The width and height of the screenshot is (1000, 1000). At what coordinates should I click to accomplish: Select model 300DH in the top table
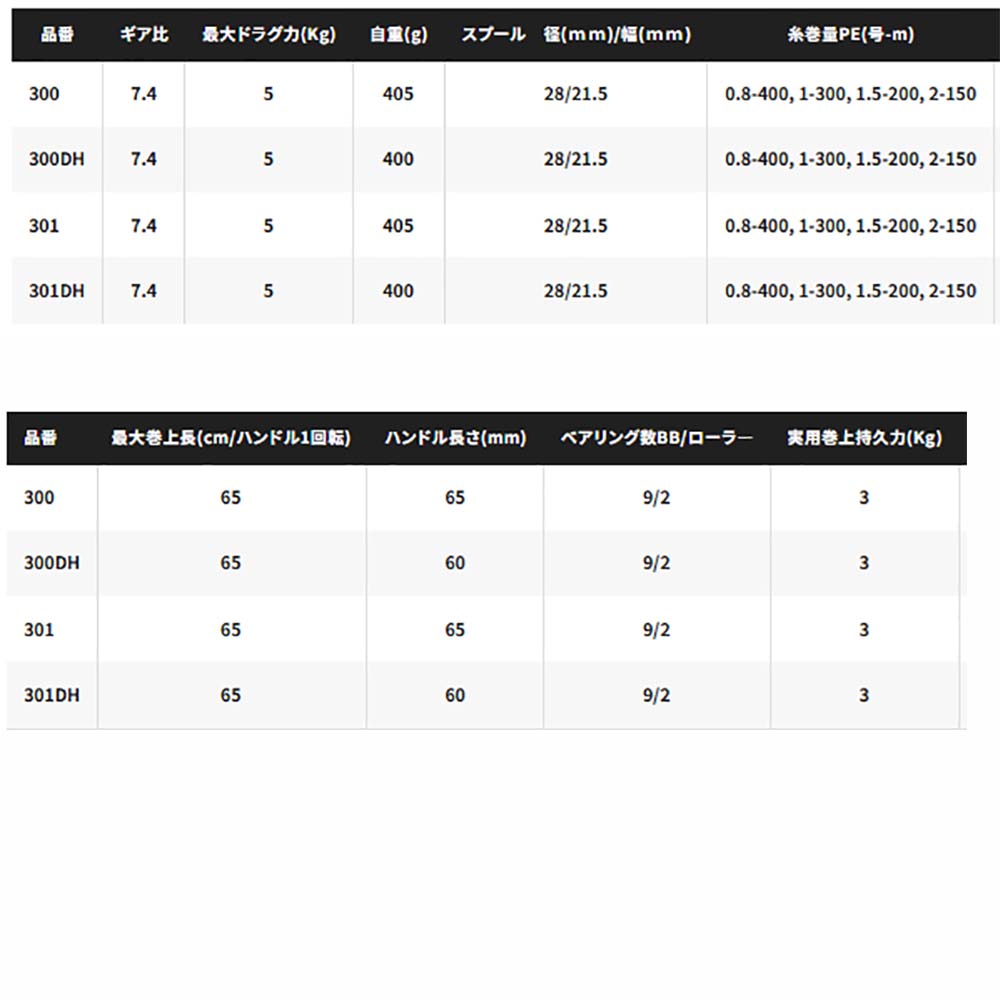pos(57,159)
